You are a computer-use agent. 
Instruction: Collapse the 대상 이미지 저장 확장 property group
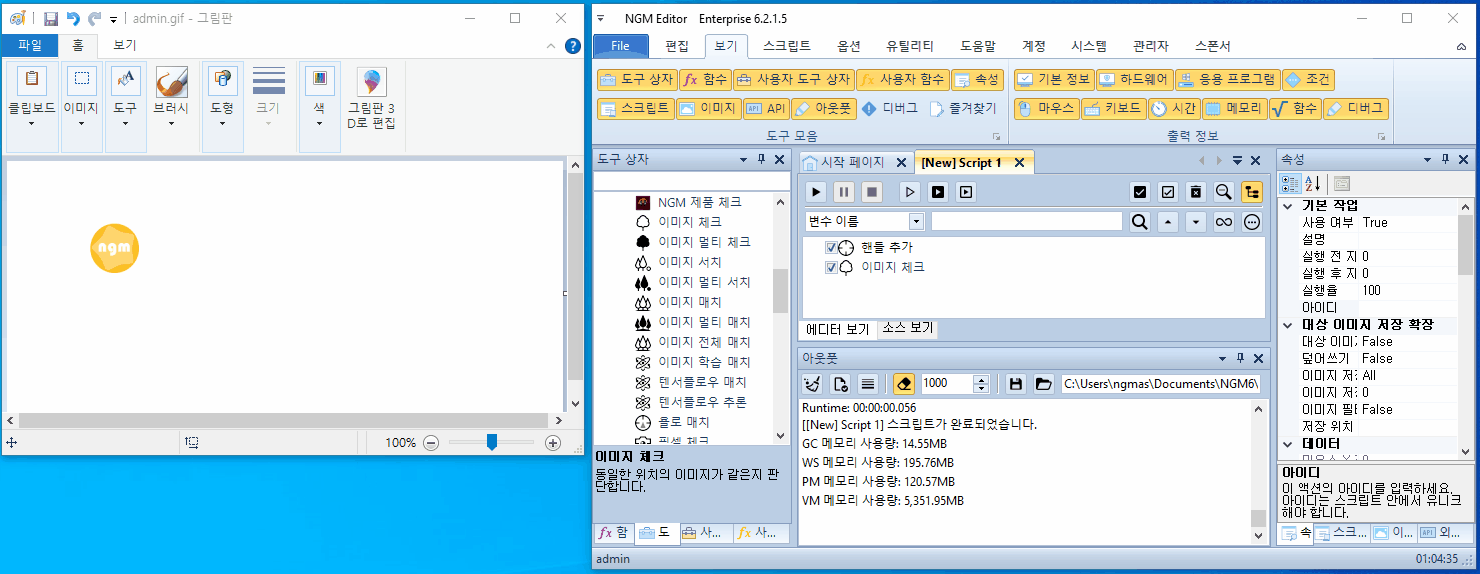pos(1288,325)
